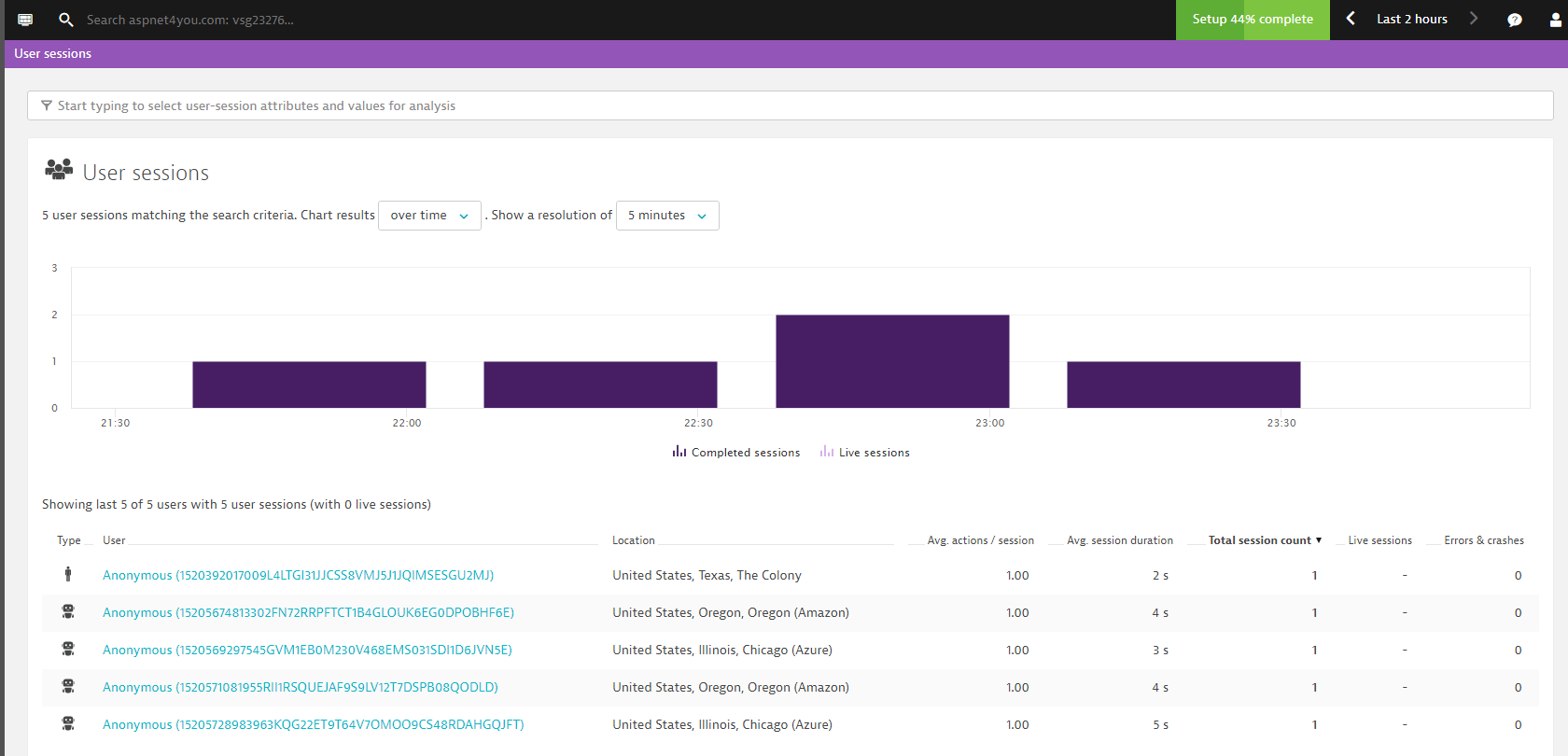Click the '2 s' session duration value

(1160, 576)
